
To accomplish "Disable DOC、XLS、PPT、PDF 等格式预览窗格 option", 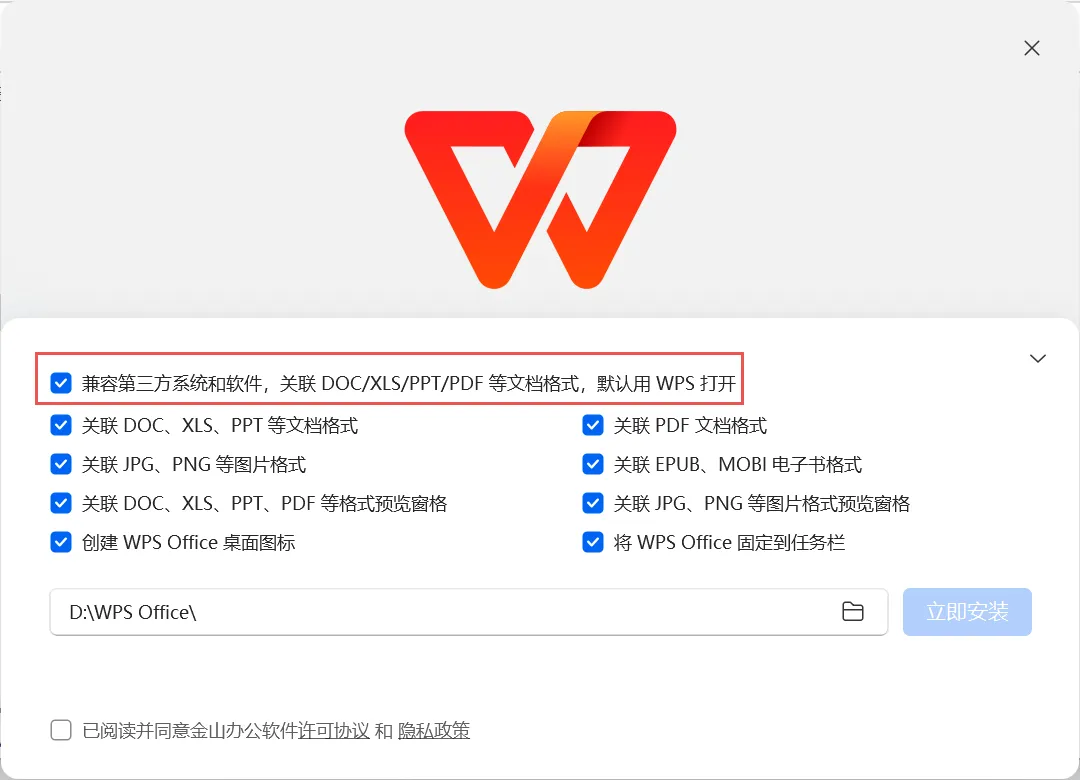I will tap(61, 503).
